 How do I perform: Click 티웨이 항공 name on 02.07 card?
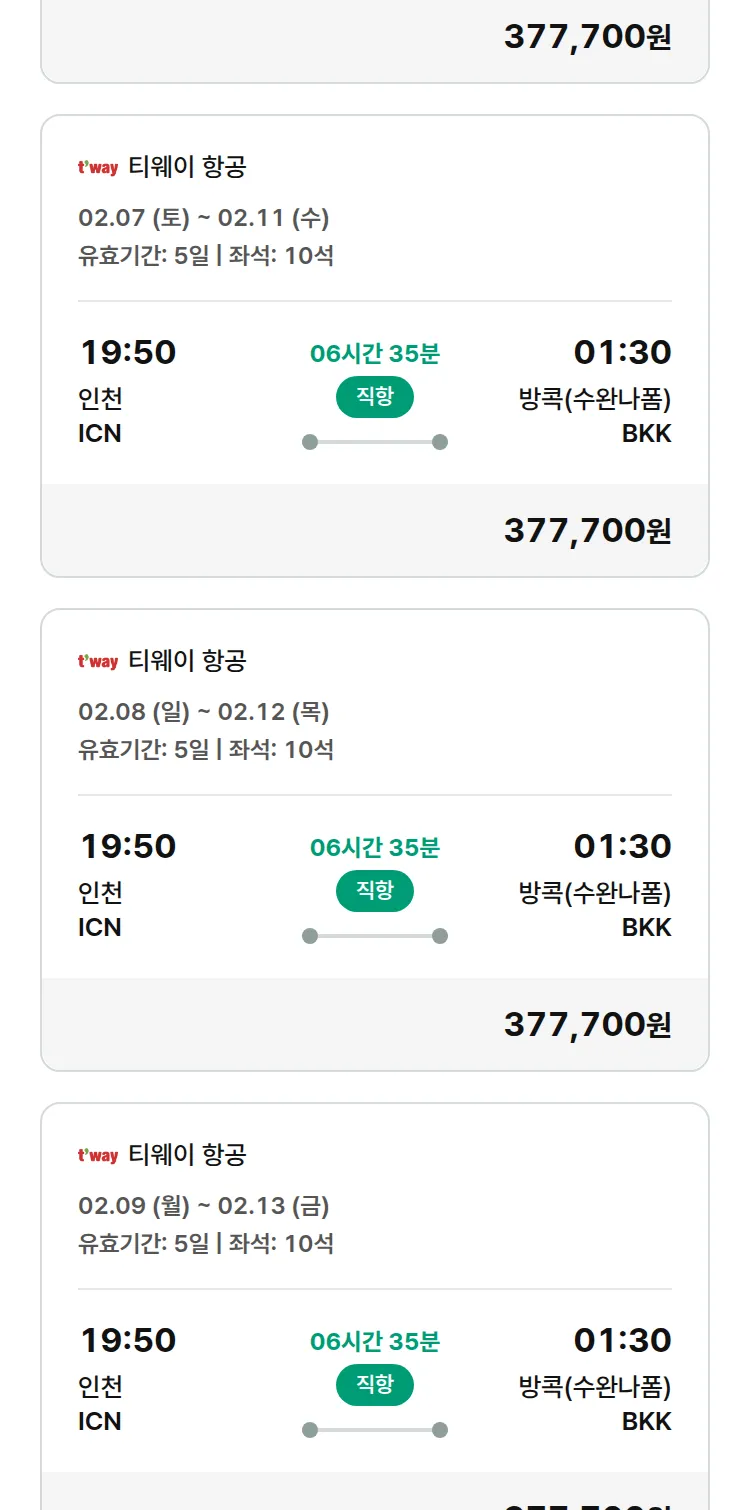(187, 167)
